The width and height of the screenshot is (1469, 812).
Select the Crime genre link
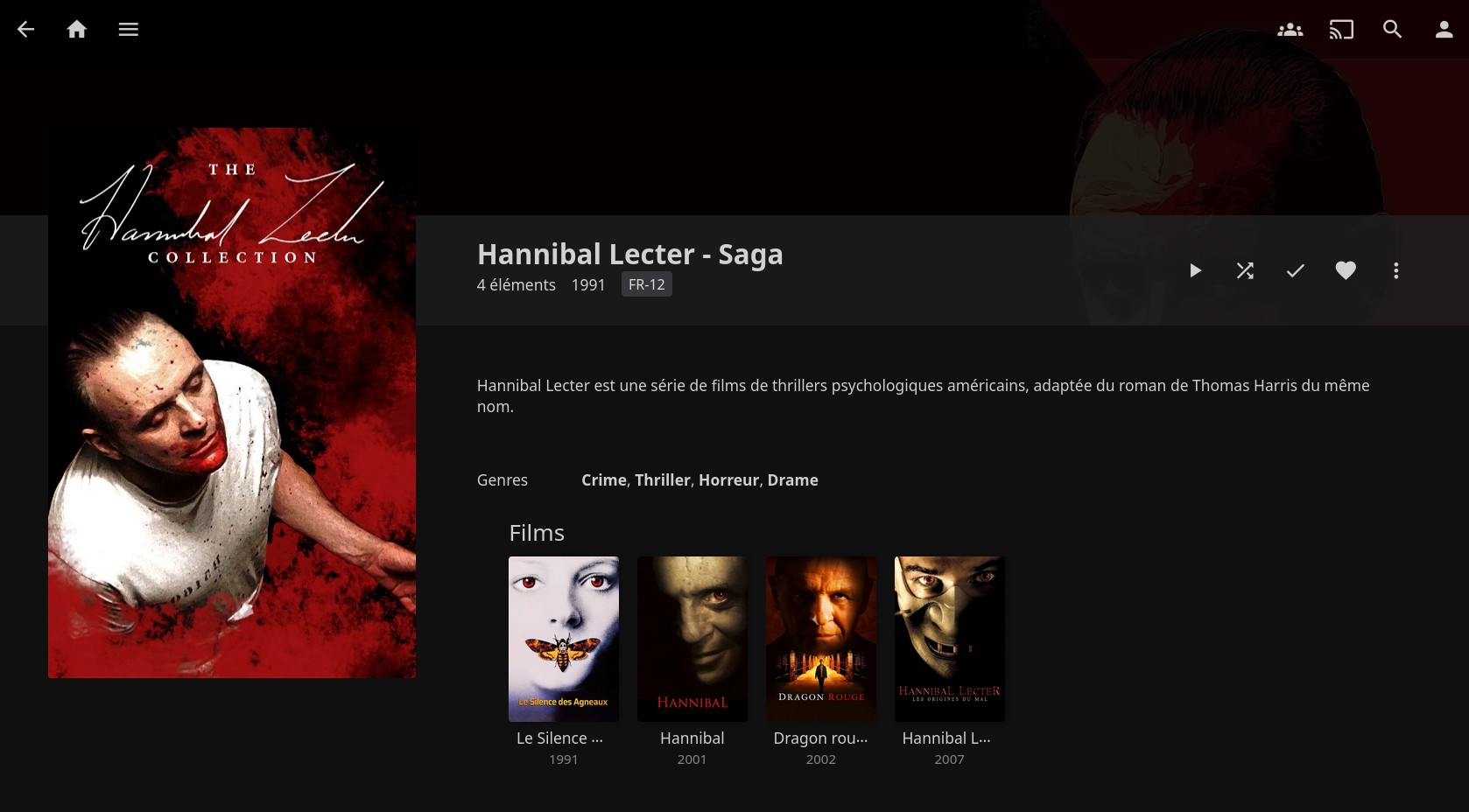[604, 479]
